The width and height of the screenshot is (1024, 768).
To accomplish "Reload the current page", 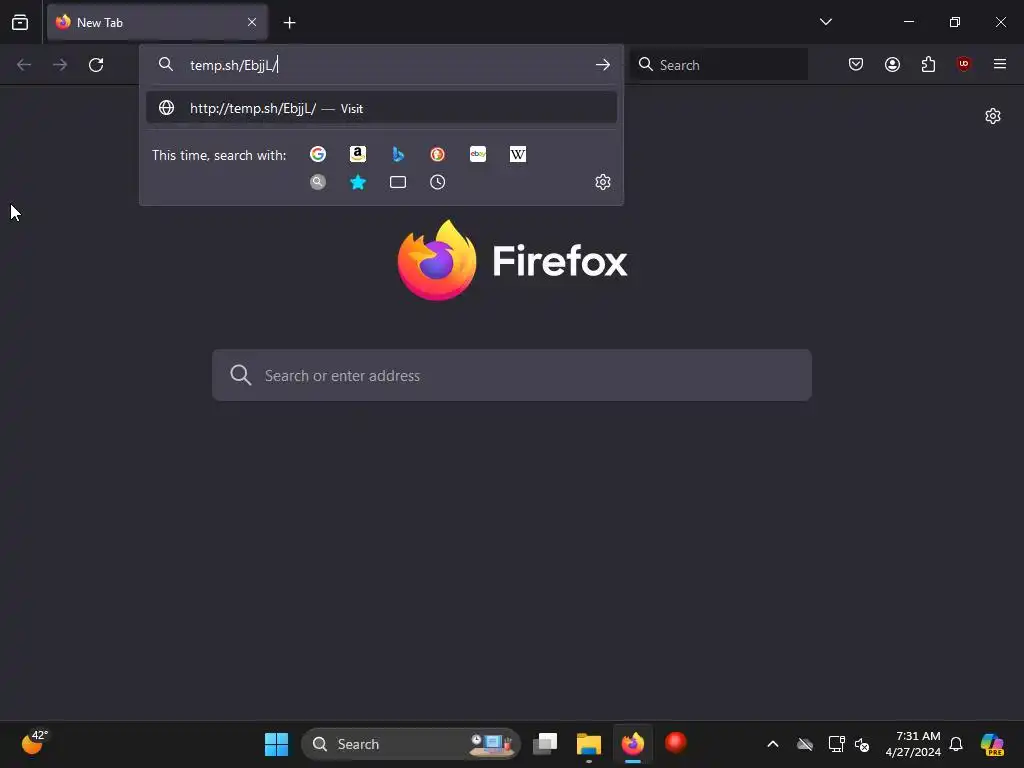I will 96,65.
